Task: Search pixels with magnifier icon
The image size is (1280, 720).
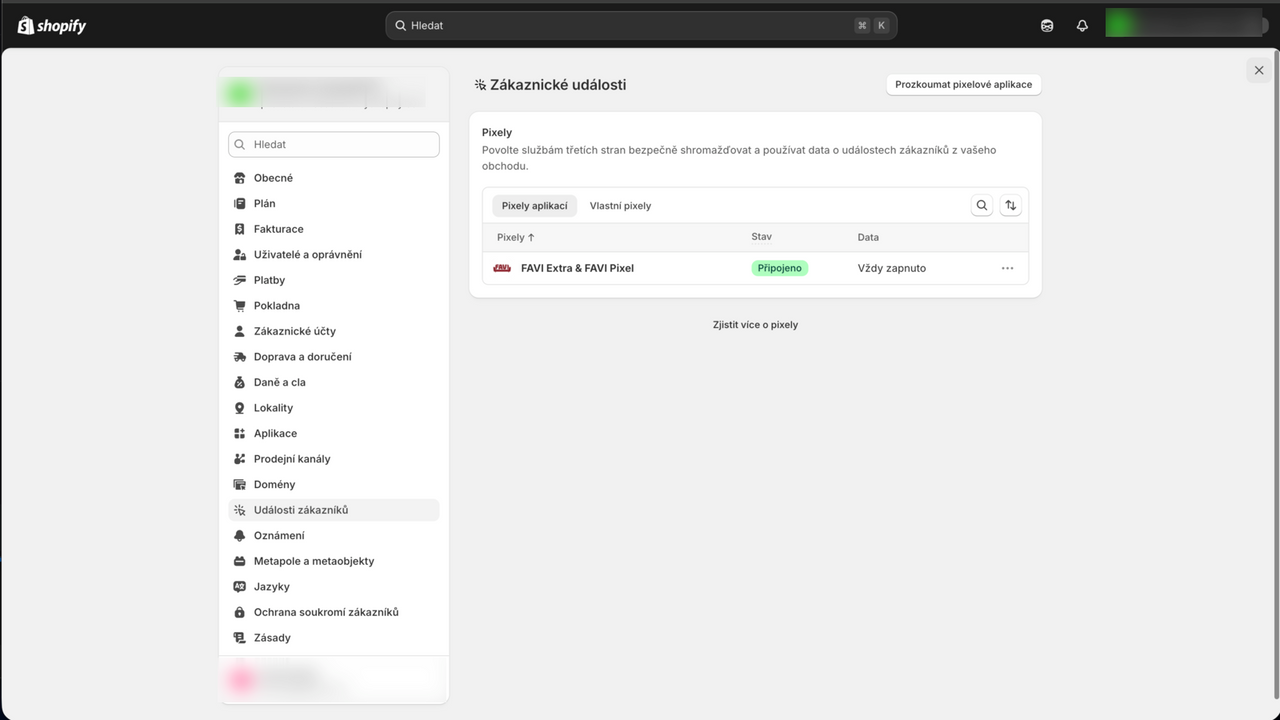Action: click(x=982, y=205)
